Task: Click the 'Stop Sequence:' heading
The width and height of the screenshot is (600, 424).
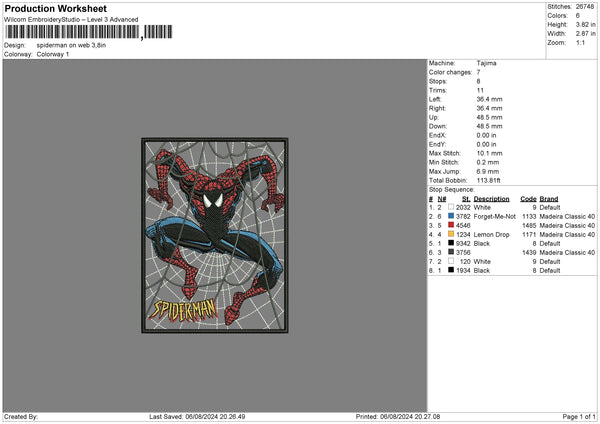Action: tap(452, 190)
